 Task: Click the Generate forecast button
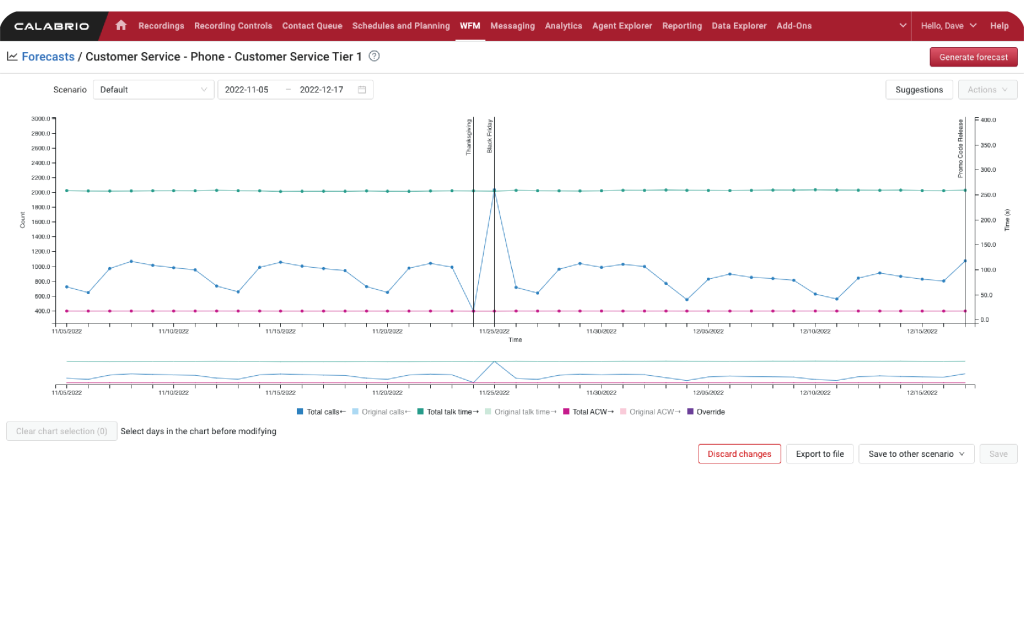pyautogui.click(x=973, y=57)
